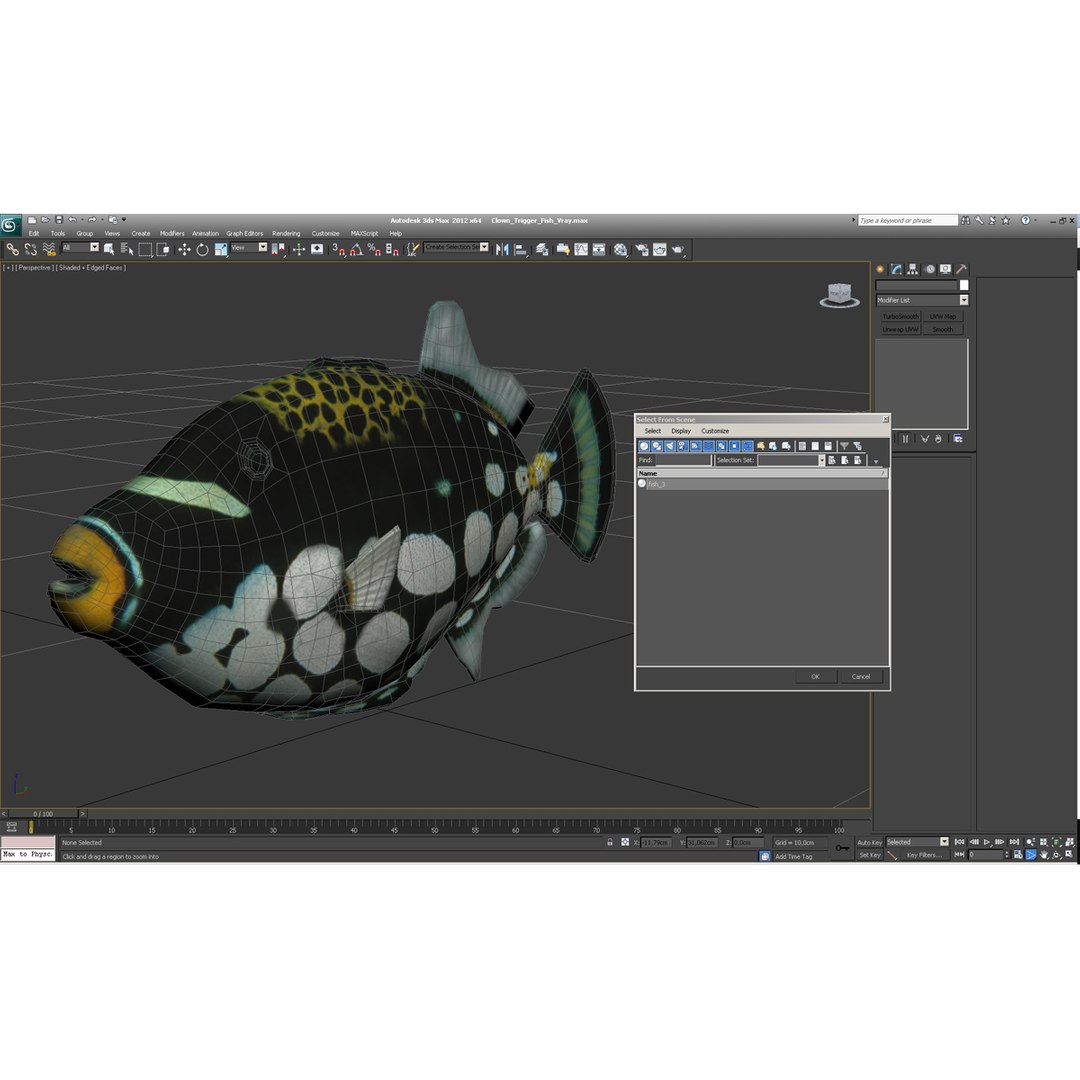The image size is (1080, 1080).
Task: Open the Display command panel tab
Action: 945,269
